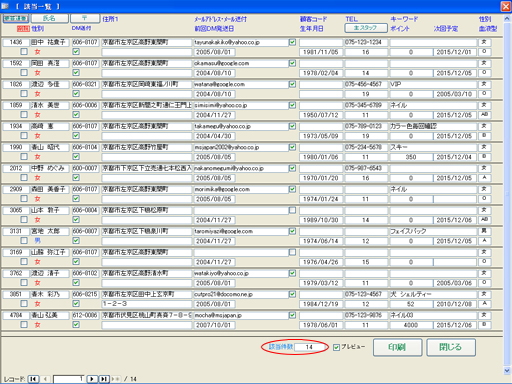Viewport: 512px width, 384px height.
Task: Close the 該当一覧 window
Action: pyautogui.click(x=506, y=6)
